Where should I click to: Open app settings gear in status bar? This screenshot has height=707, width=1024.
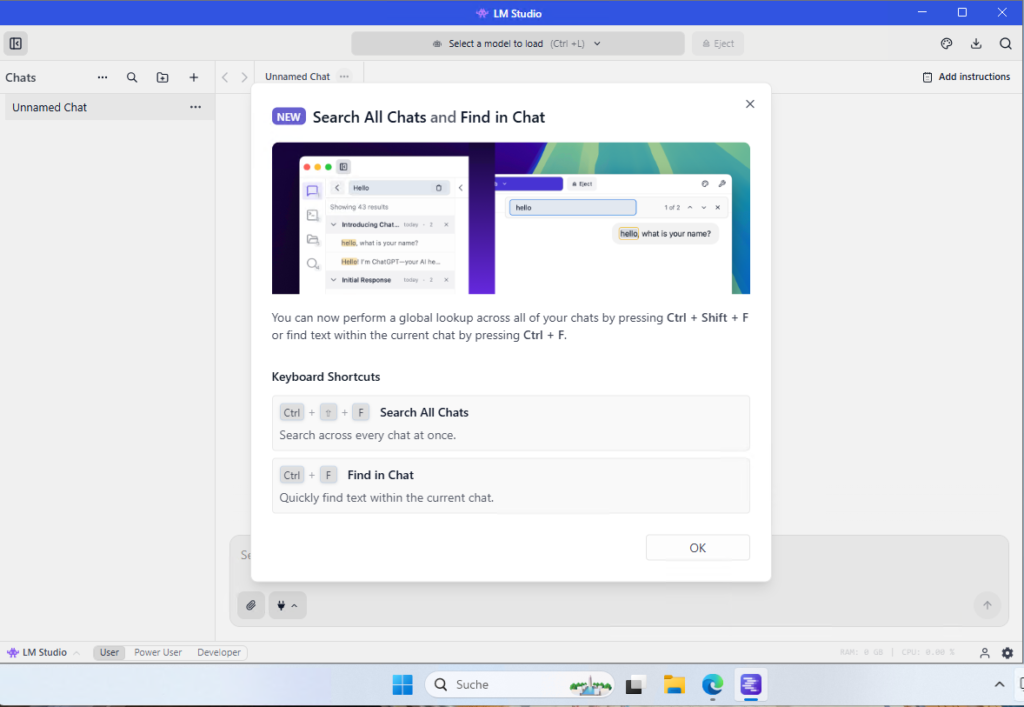pyautogui.click(x=1007, y=653)
